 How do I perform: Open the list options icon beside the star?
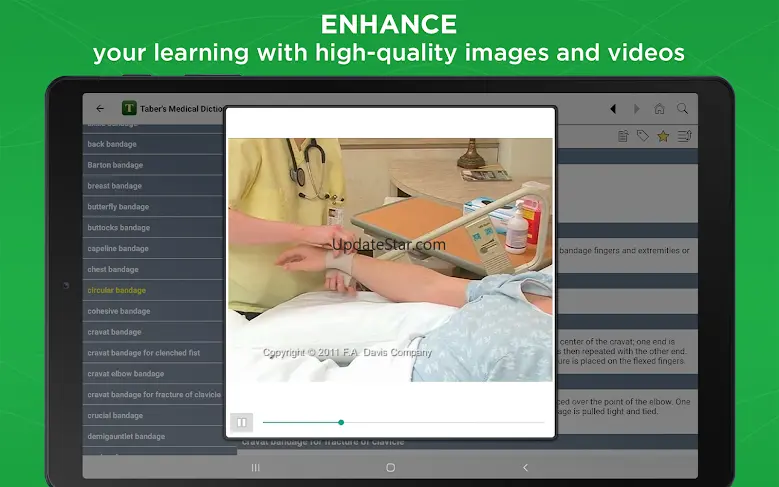[685, 136]
